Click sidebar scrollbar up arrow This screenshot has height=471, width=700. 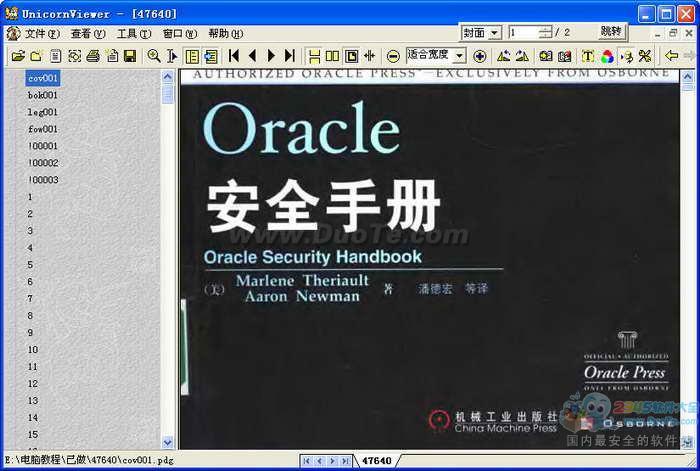[167, 77]
